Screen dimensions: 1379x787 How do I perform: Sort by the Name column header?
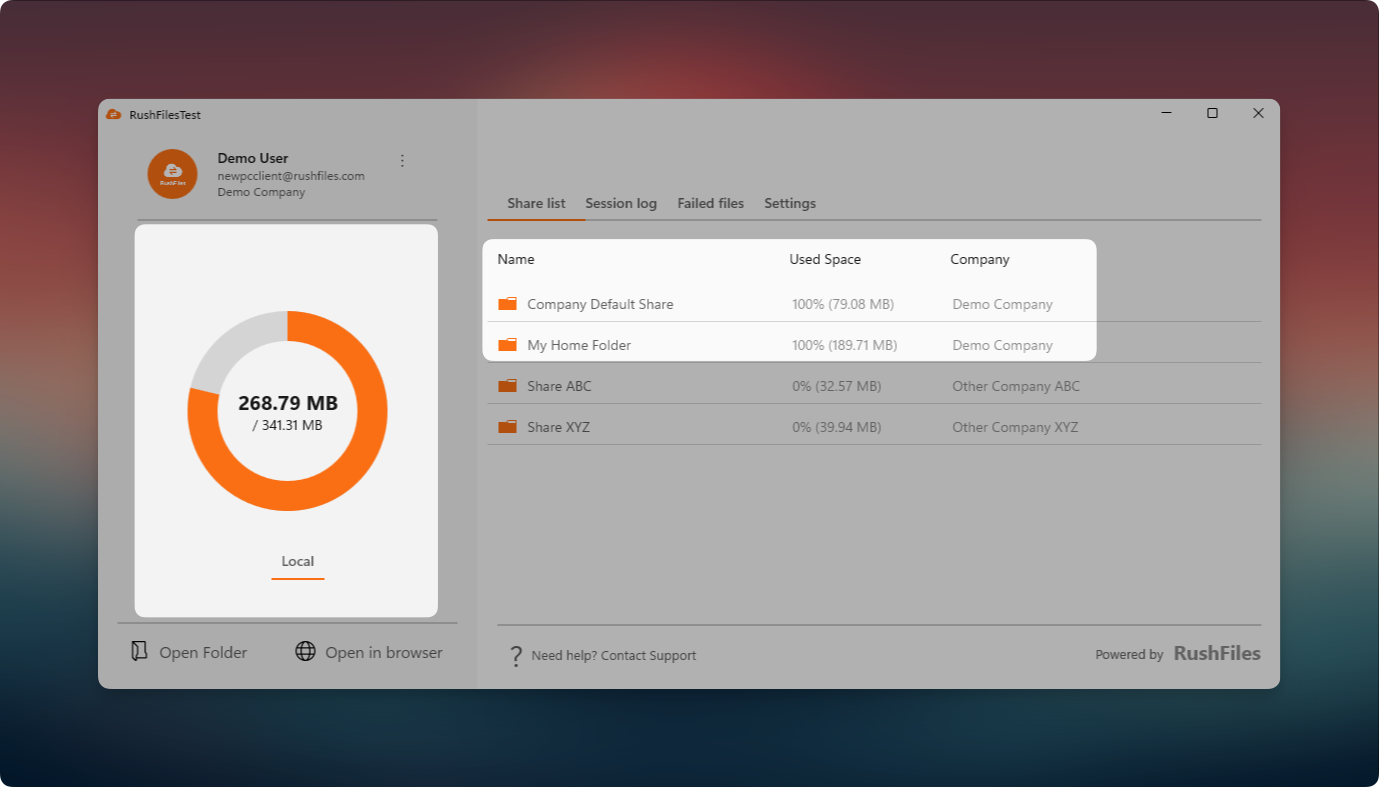[x=516, y=259]
